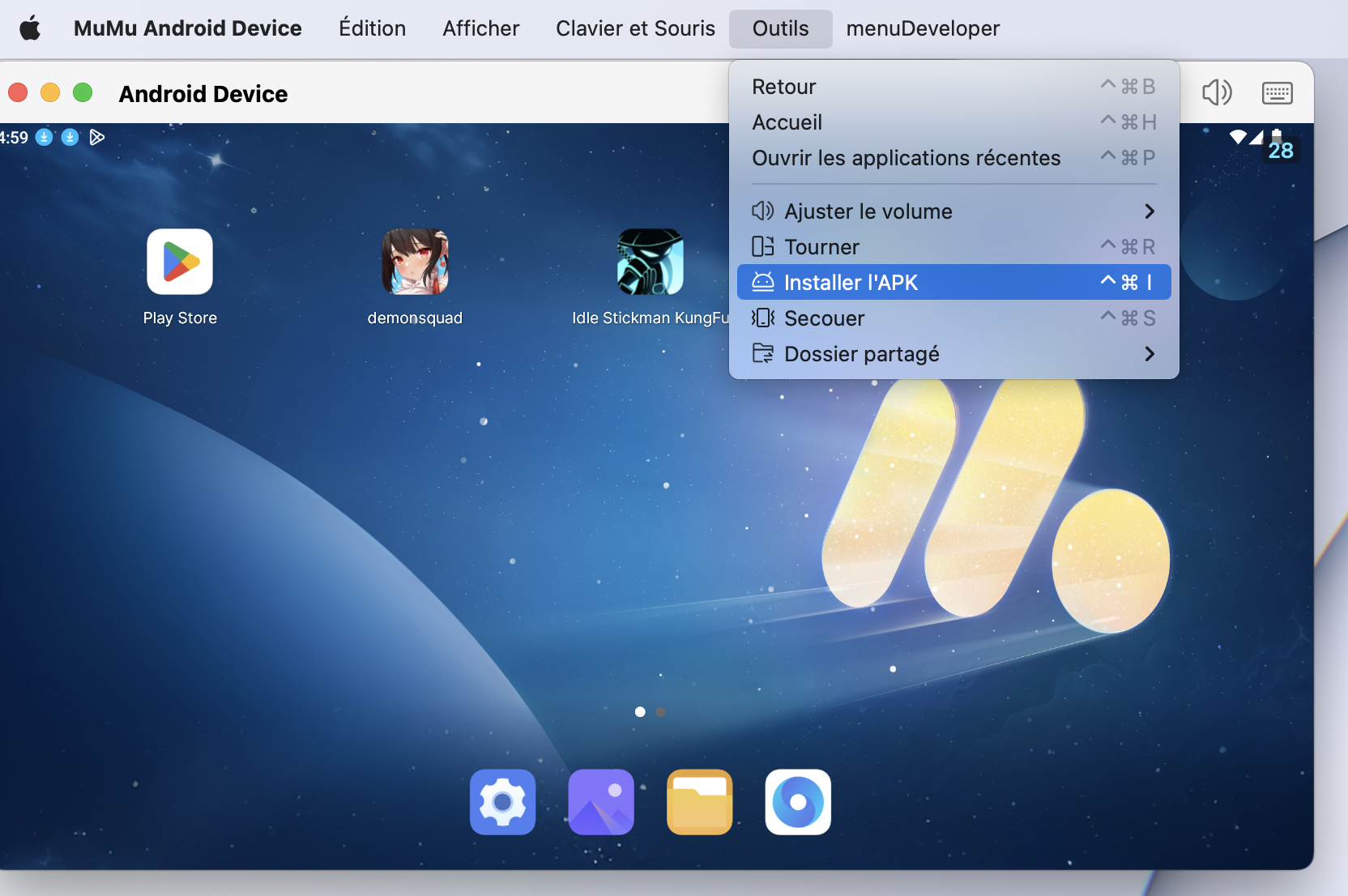The width and height of the screenshot is (1348, 896).
Task: Launch the demonsquad game
Action: 415,262
